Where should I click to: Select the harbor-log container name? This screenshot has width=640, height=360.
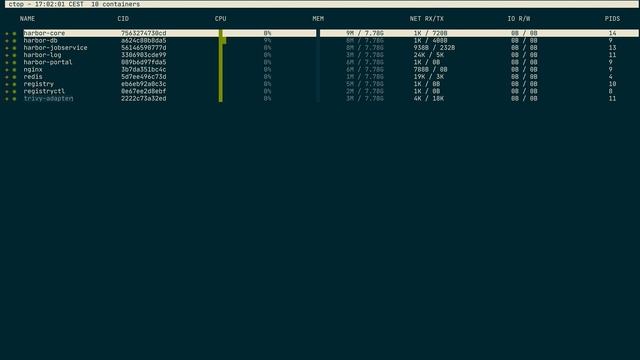coord(42,55)
